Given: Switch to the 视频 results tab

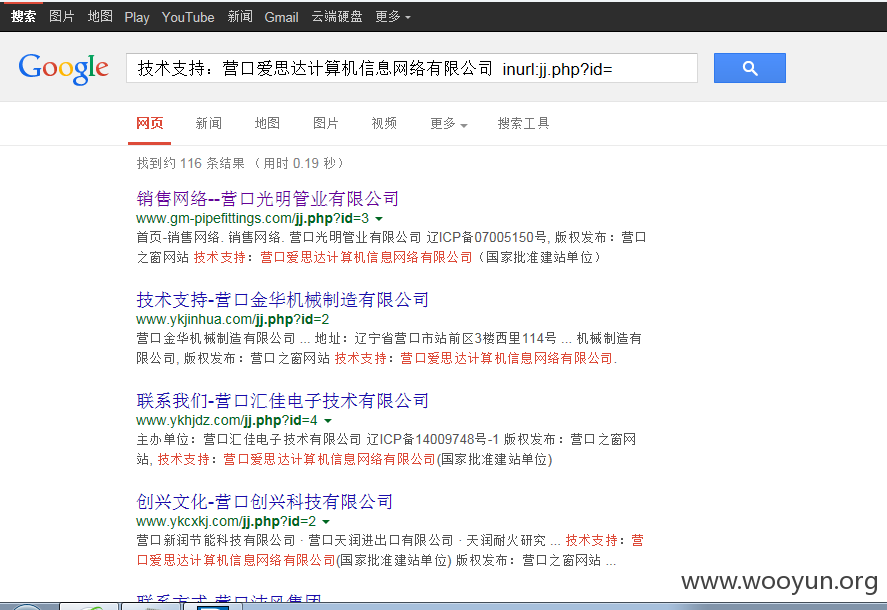Looking at the screenshot, I should (384, 123).
